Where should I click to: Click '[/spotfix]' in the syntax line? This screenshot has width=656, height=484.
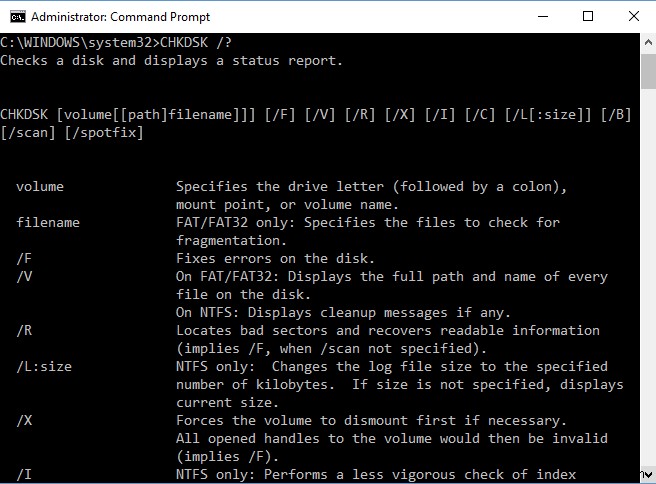(104, 132)
